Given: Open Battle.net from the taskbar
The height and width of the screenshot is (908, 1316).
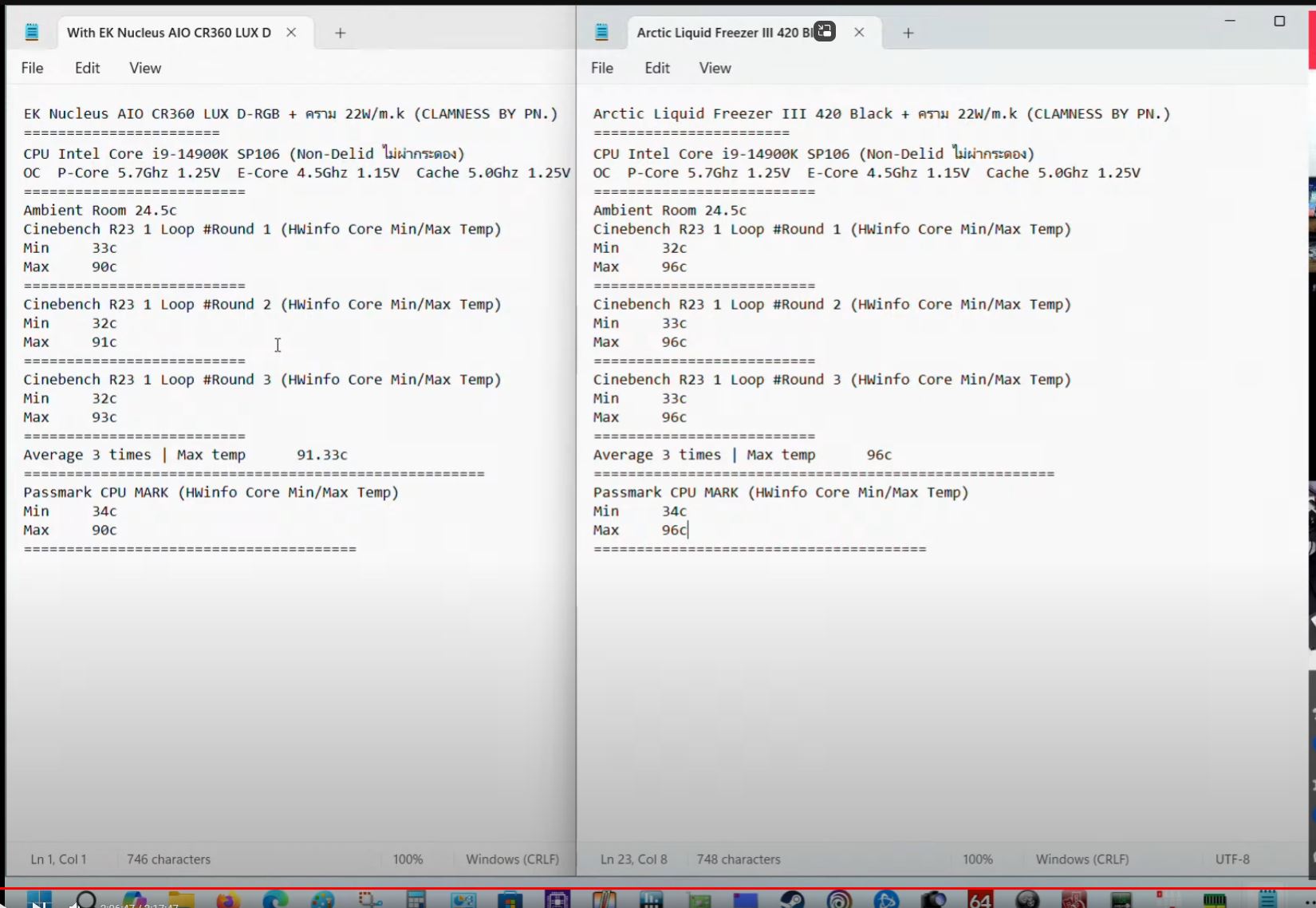Looking at the screenshot, I should (x=886, y=901).
